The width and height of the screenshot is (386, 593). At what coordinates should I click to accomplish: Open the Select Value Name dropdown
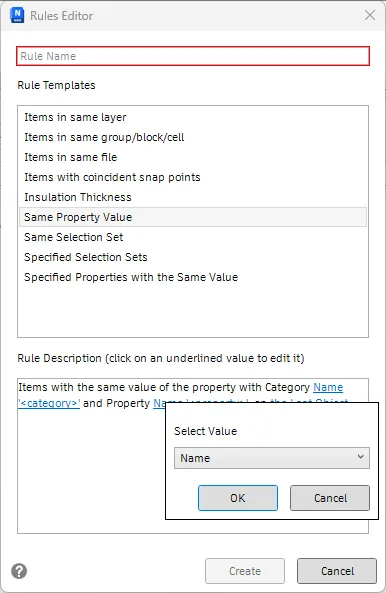pyautogui.click(x=271, y=458)
